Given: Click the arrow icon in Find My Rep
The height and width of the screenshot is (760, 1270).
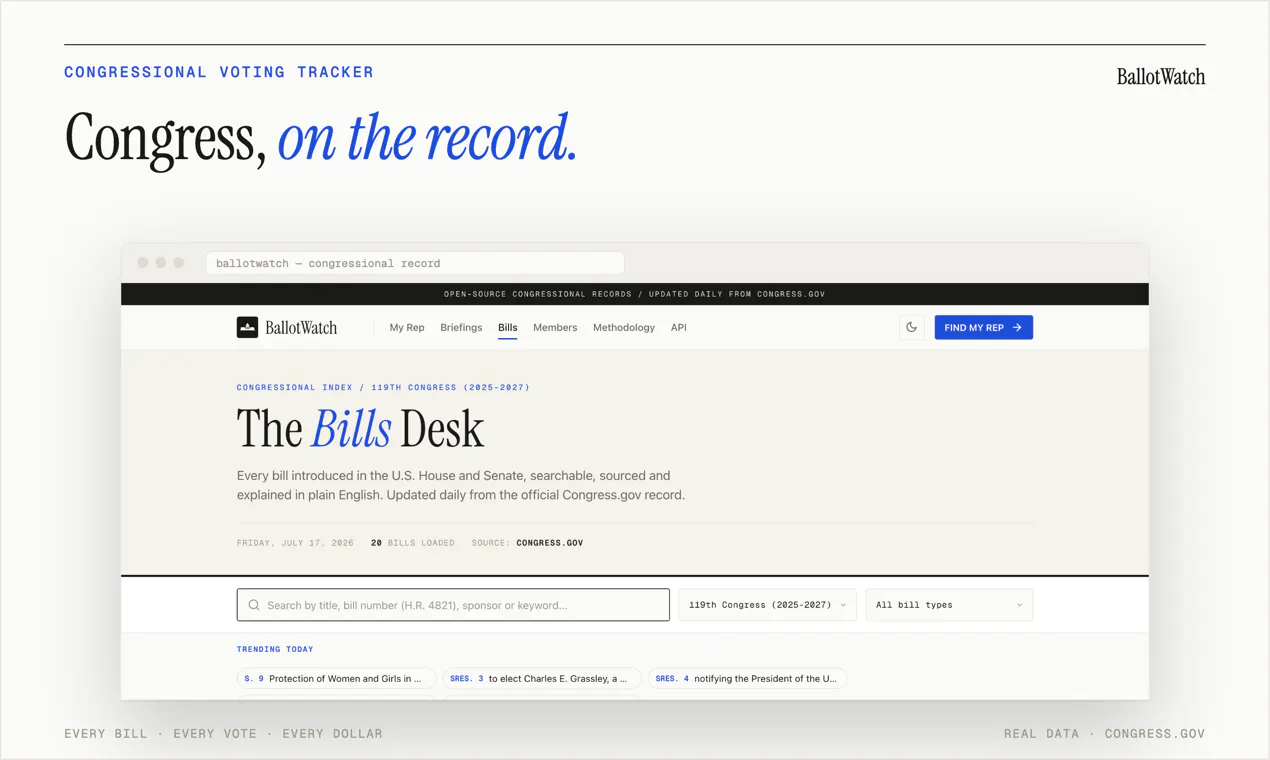Looking at the screenshot, I should click(x=1017, y=327).
